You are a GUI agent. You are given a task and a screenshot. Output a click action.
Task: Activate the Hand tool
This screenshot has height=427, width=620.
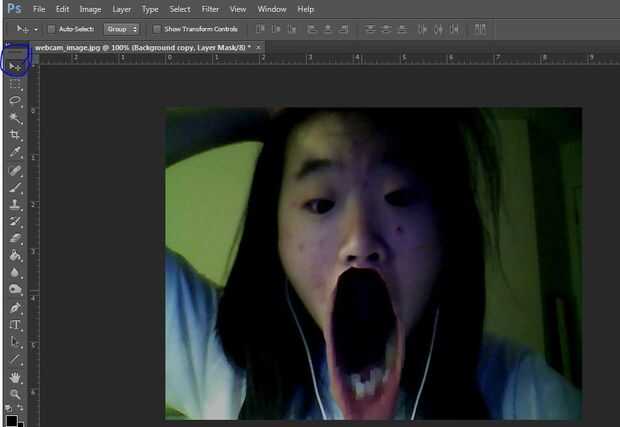point(15,377)
